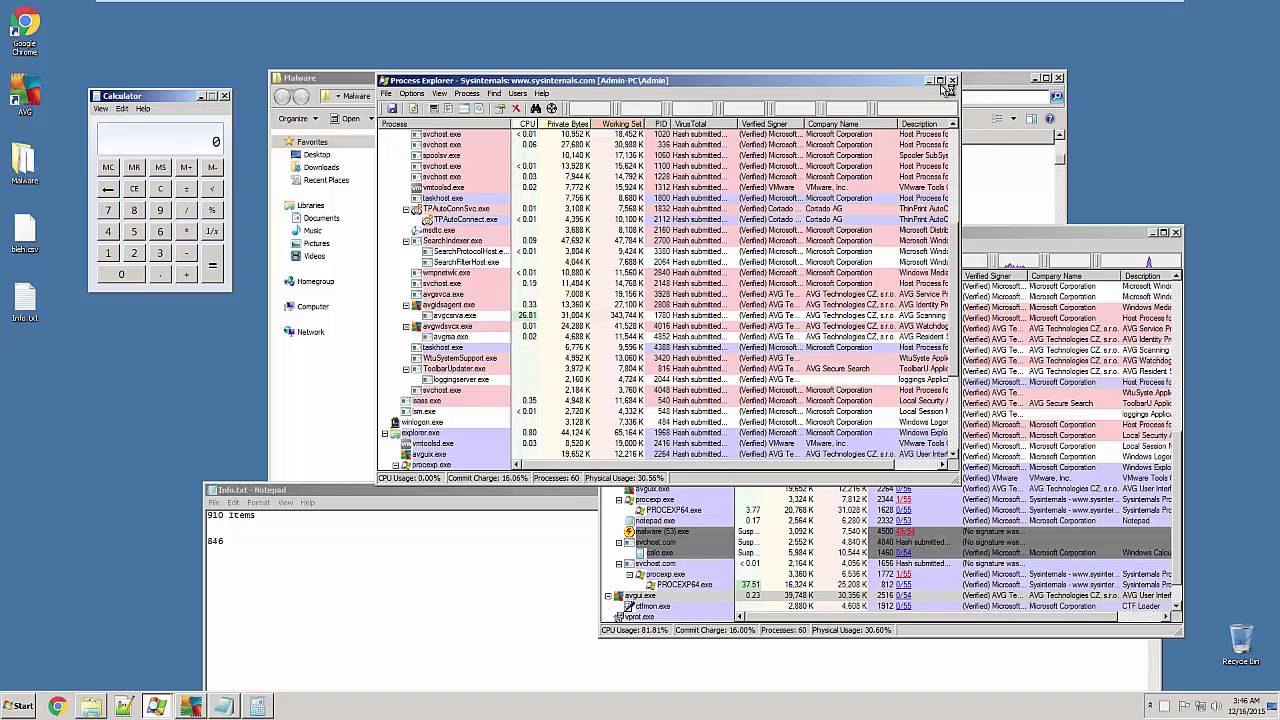Select the notepad.exe process row
1280x720 pixels.
[x=888, y=521]
